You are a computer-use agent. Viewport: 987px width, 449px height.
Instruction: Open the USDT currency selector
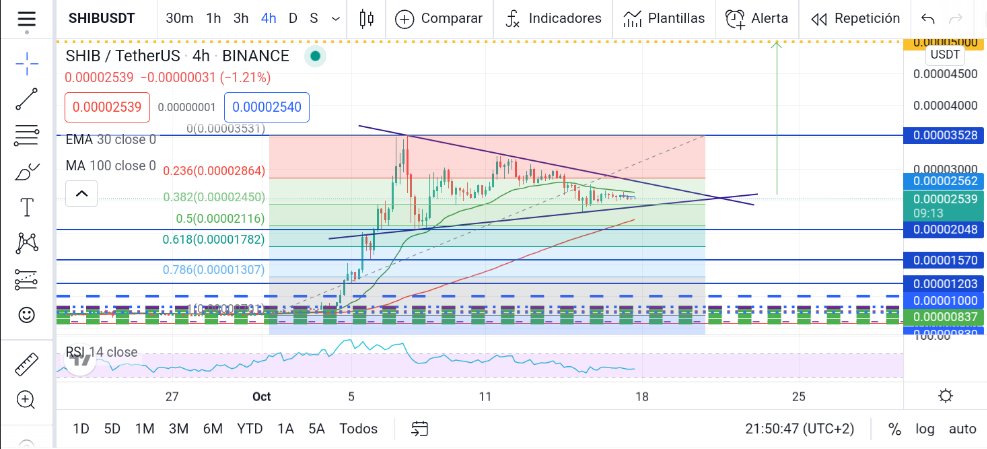pyautogui.click(x=945, y=55)
